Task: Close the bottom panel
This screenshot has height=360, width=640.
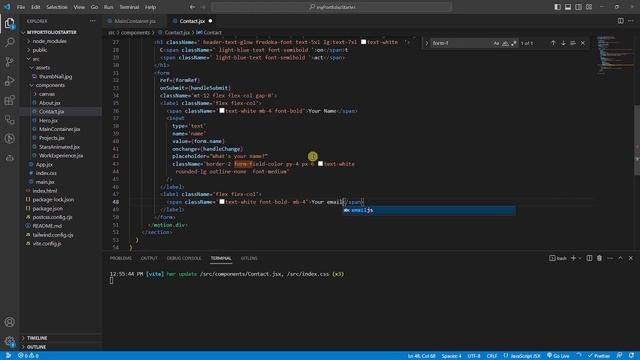Action: click(631, 258)
